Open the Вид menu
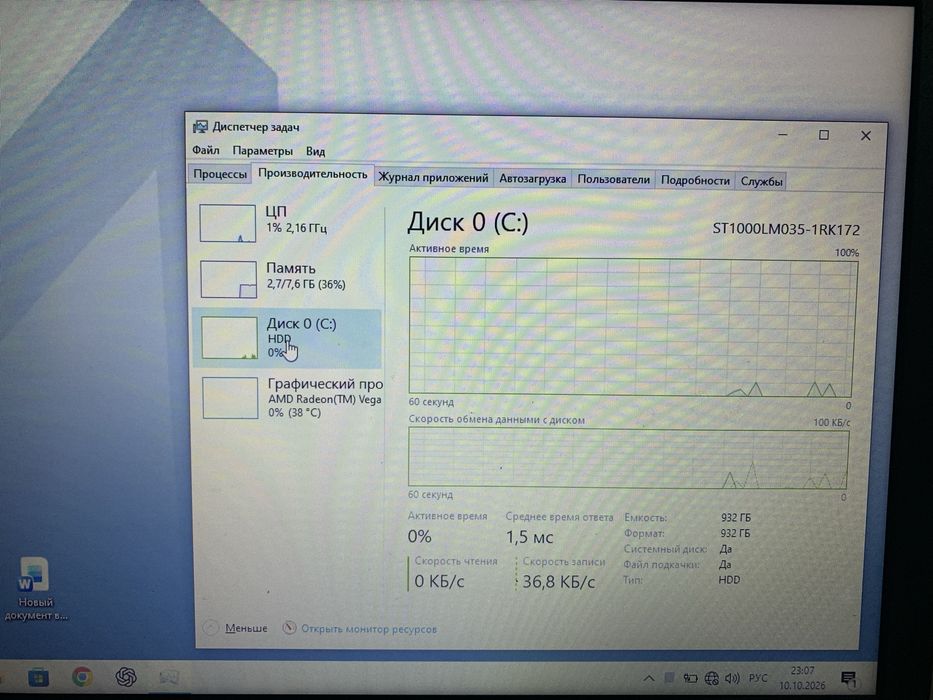Image resolution: width=933 pixels, height=700 pixels. [315, 151]
